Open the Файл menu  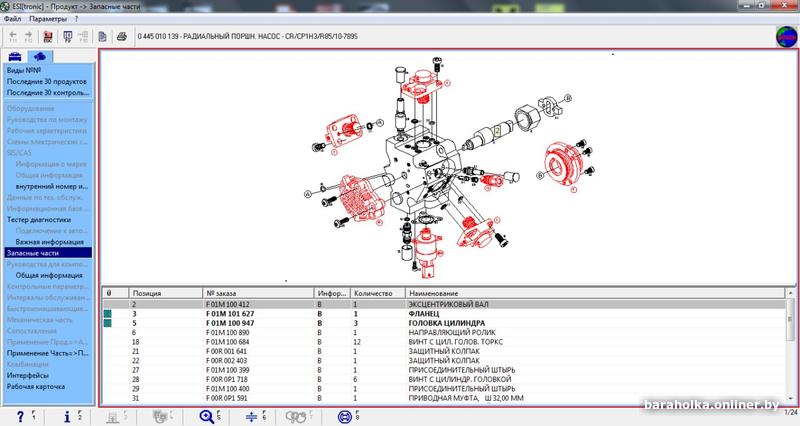(12, 19)
